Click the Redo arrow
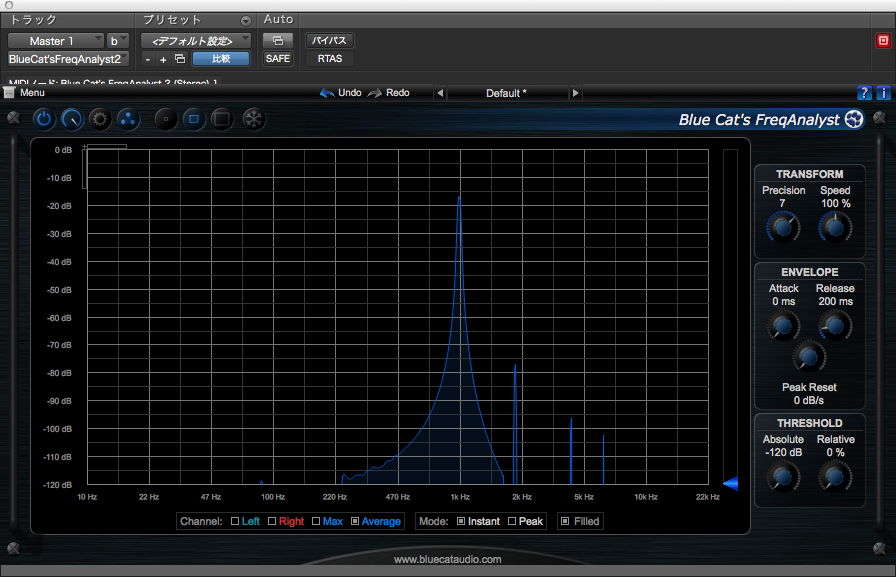This screenshot has width=896, height=577. point(375,93)
